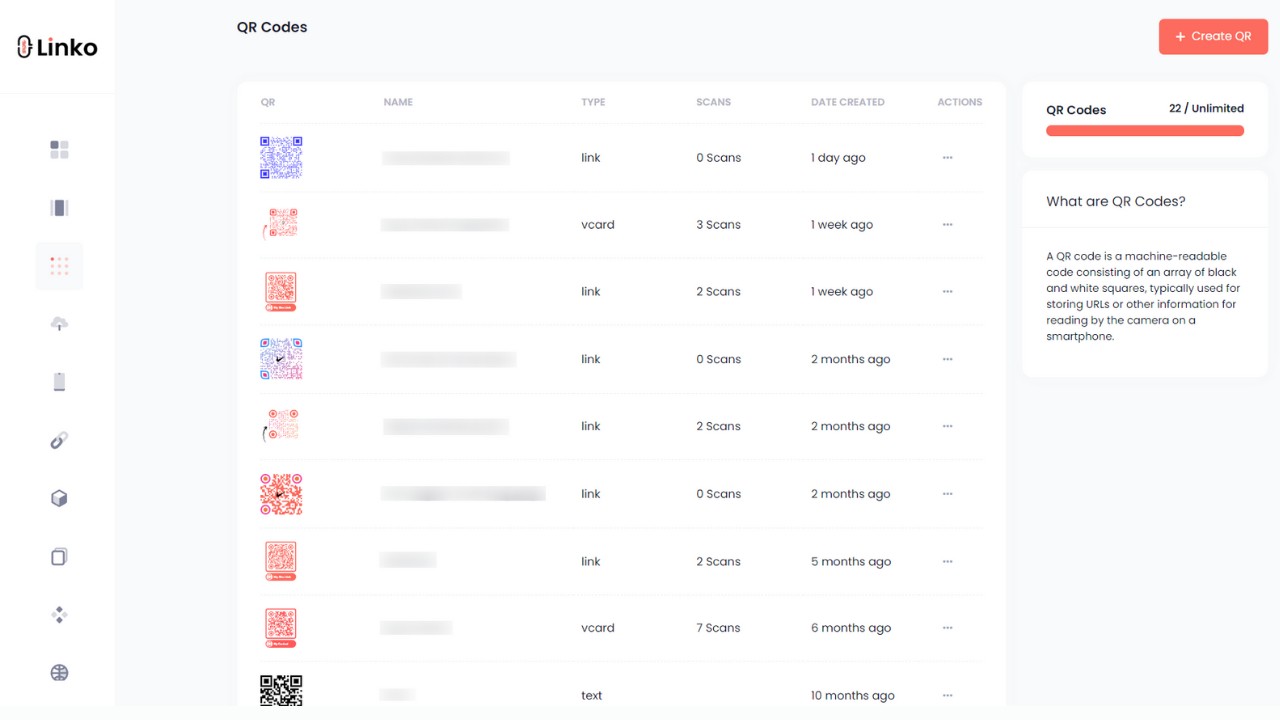Screen dimensions: 1280x720
Task: Click the blurred name in the 1 day ago row
Action: 446,158
